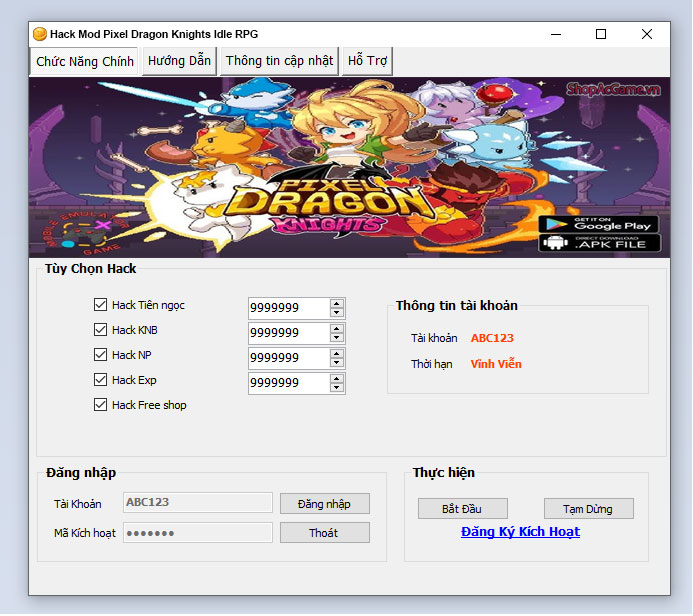Uncheck Hack Free shop

pyautogui.click(x=100, y=405)
